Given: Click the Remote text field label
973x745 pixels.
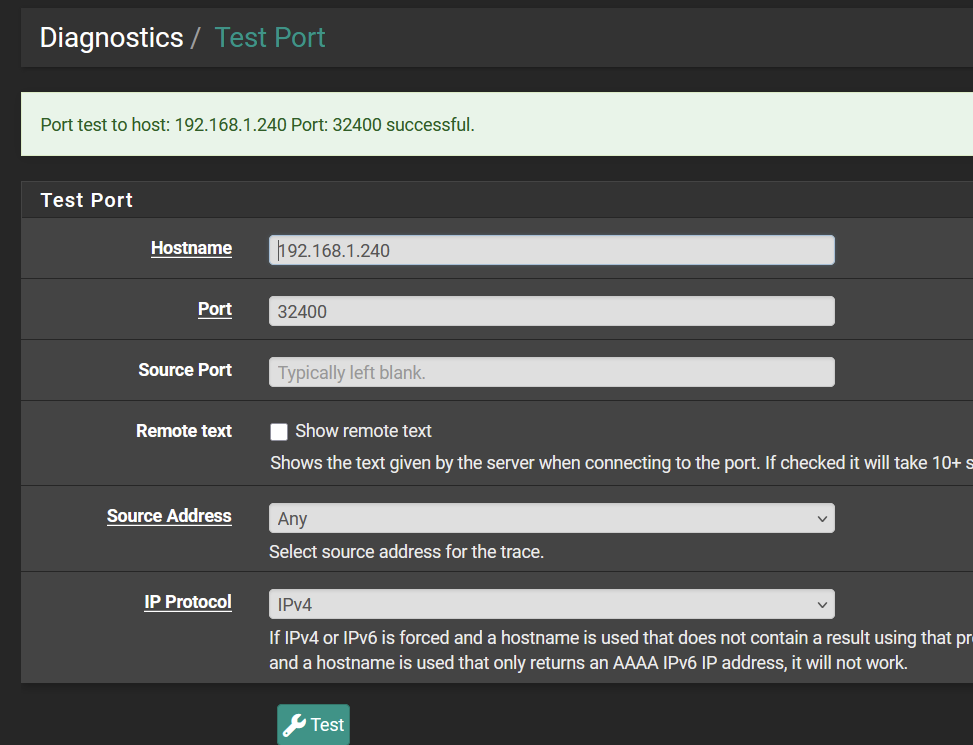Looking at the screenshot, I should (x=184, y=431).
